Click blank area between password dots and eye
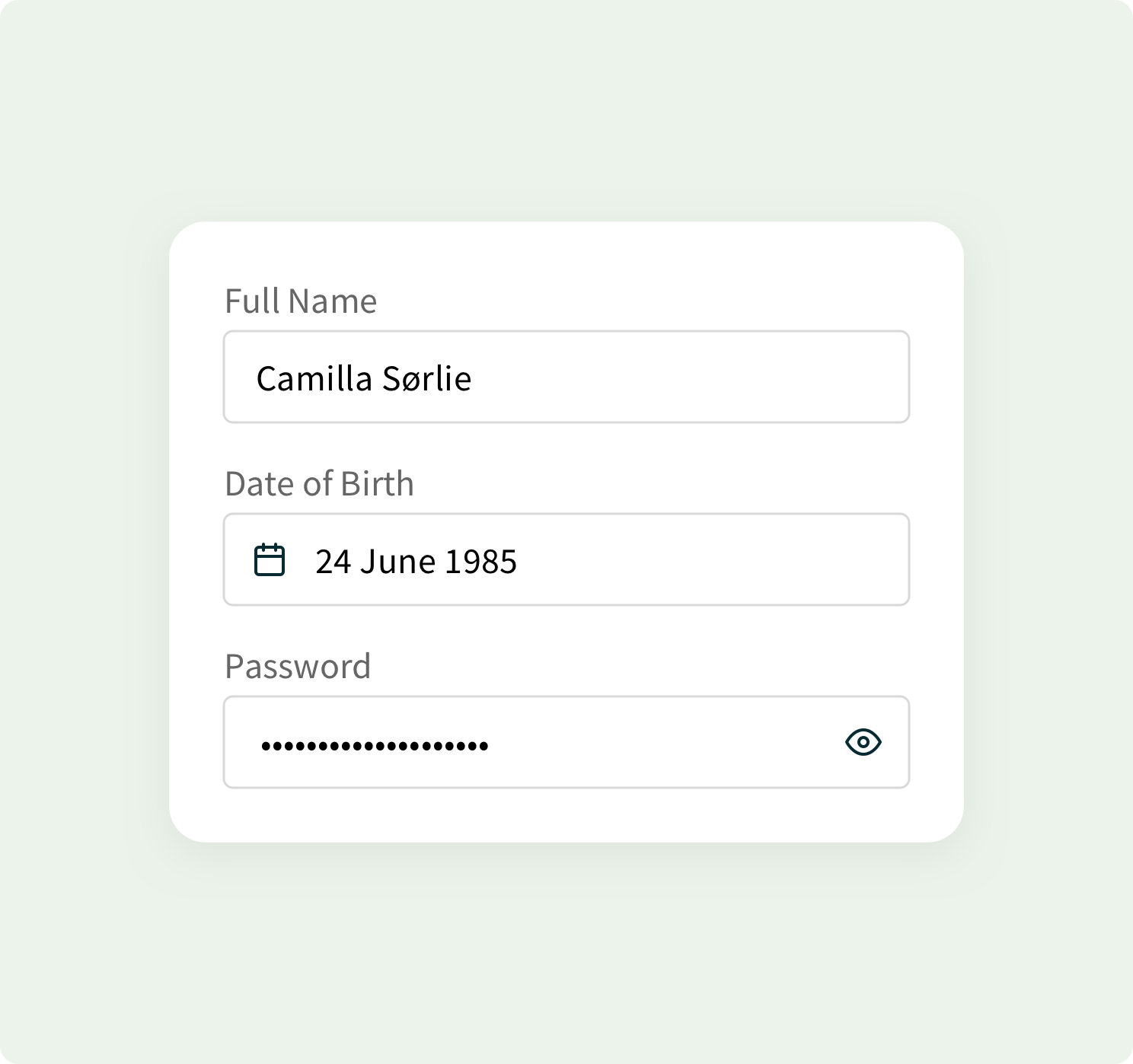Viewport: 1133px width, 1064px height. point(662,743)
